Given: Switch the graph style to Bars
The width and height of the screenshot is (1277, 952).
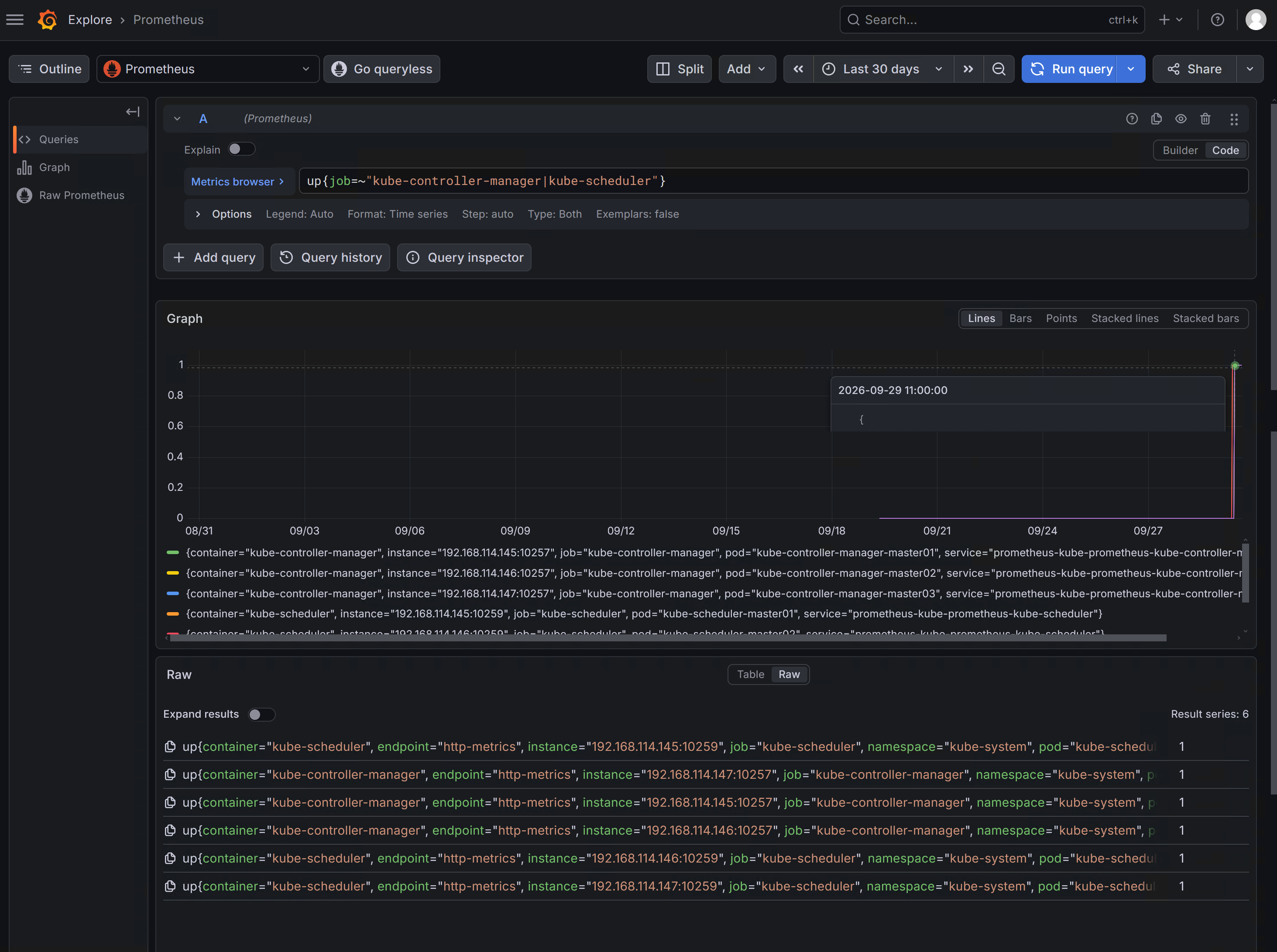Looking at the screenshot, I should (x=1020, y=318).
